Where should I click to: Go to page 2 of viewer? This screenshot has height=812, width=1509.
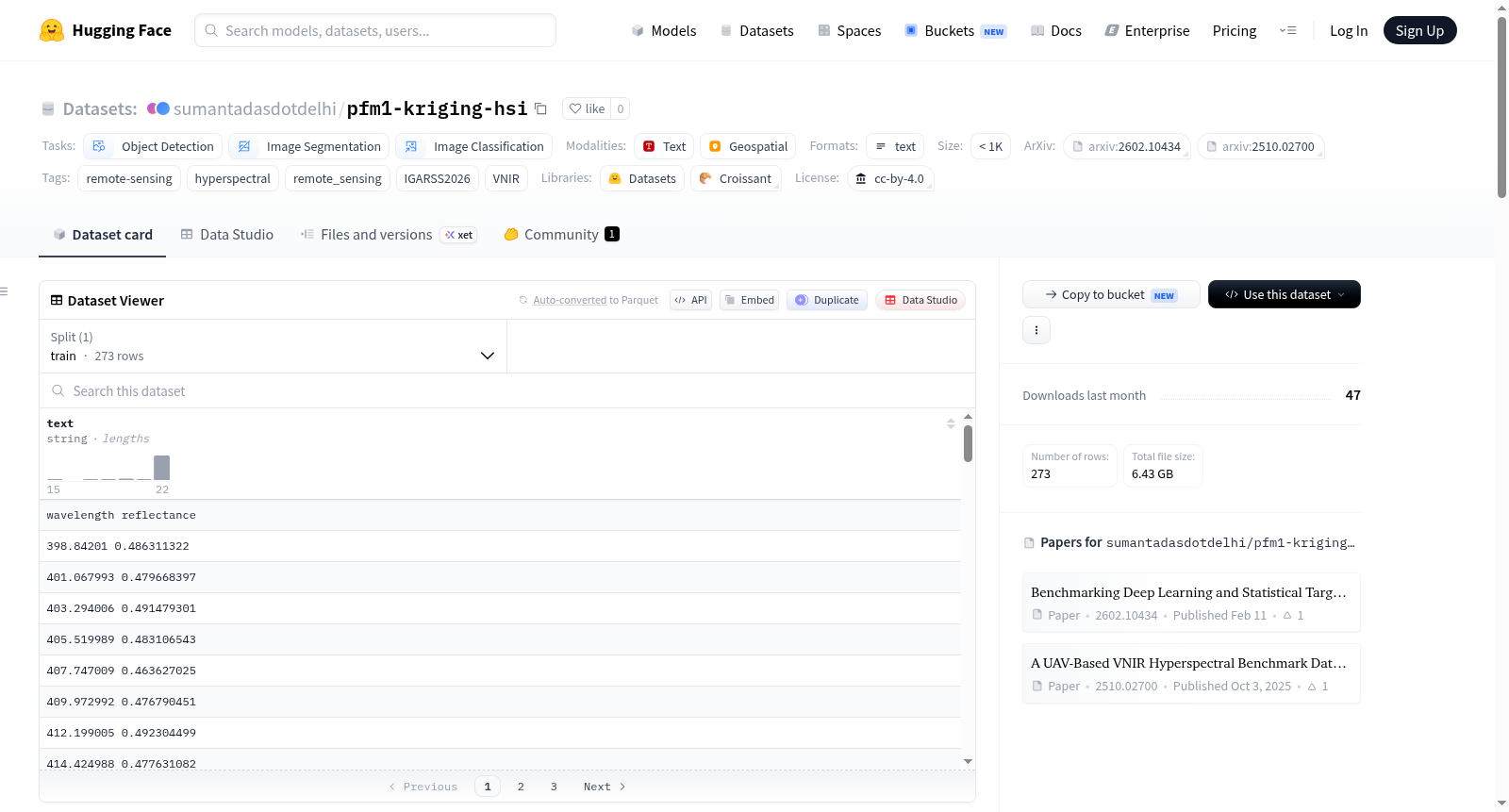tap(521, 787)
